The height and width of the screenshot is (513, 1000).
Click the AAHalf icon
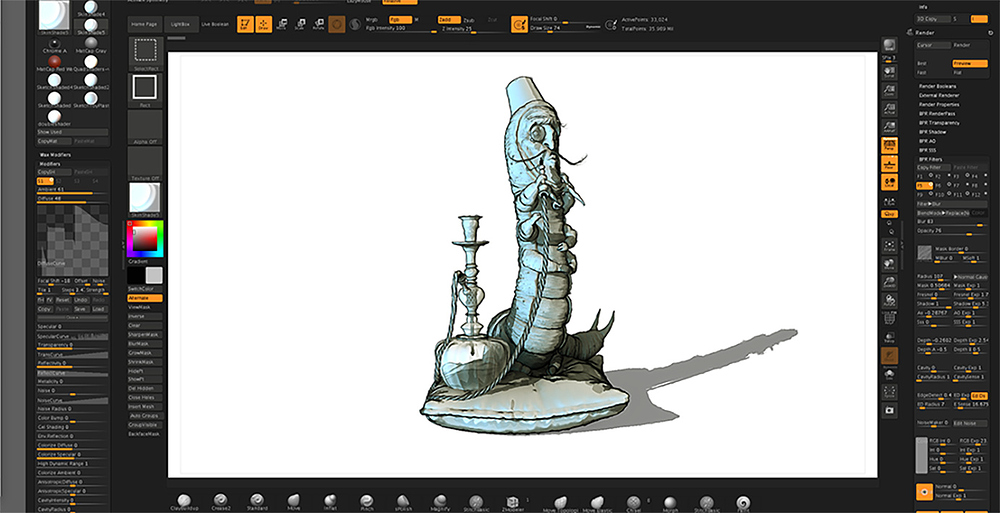click(889, 128)
